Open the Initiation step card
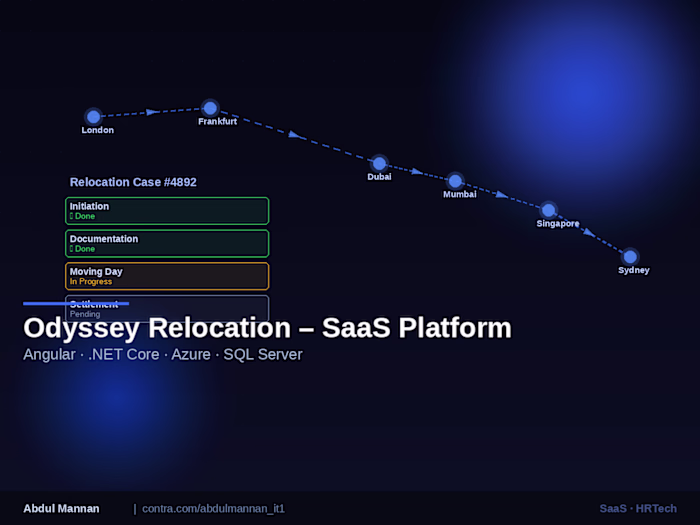The width and height of the screenshot is (700, 525). coord(167,211)
